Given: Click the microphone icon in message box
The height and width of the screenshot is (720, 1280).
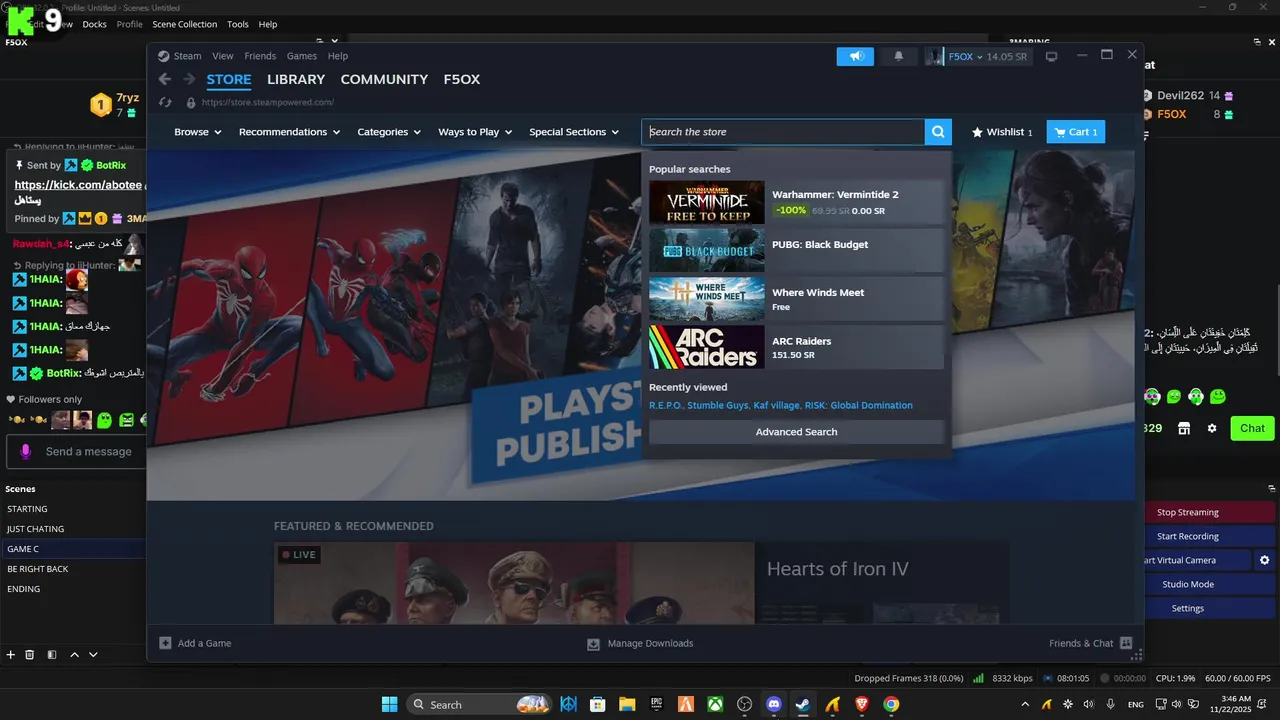Looking at the screenshot, I should click(27, 451).
